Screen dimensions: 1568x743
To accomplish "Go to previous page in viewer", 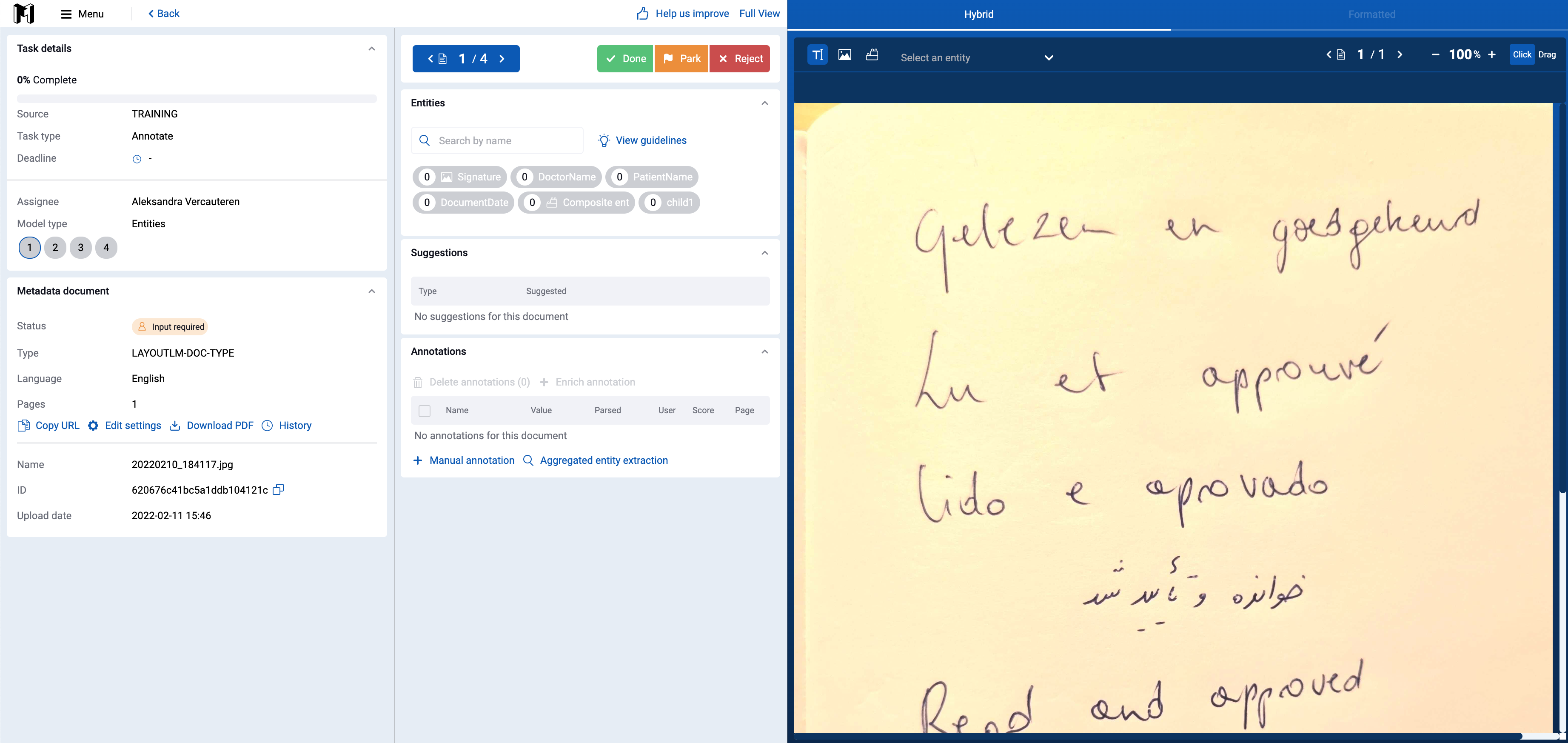I will [1329, 55].
